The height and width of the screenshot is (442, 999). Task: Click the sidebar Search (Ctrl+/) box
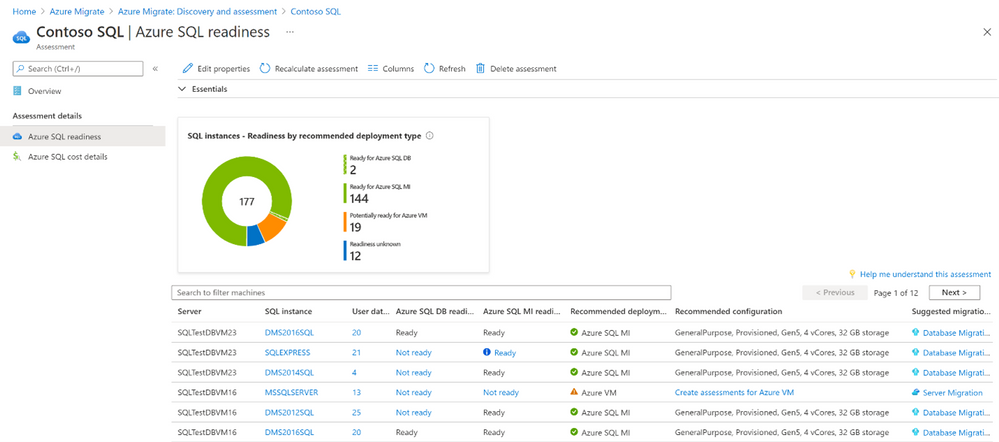pos(78,68)
